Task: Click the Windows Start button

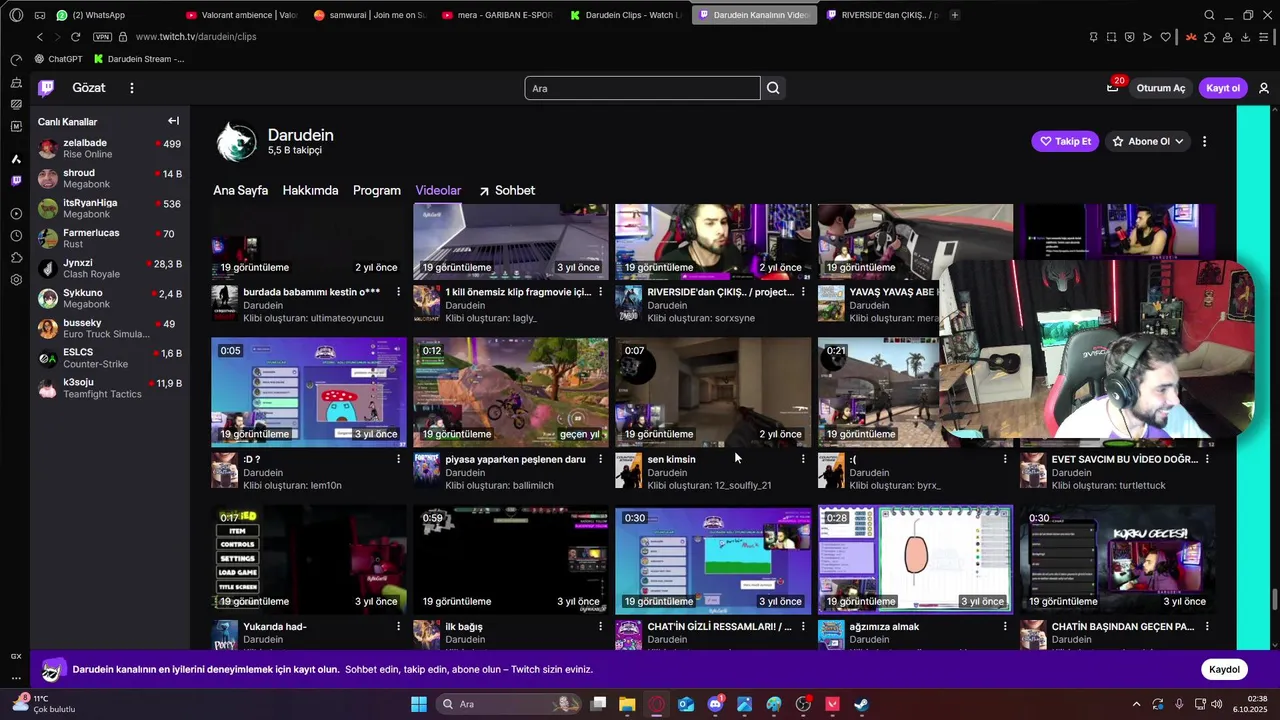Action: click(418, 704)
